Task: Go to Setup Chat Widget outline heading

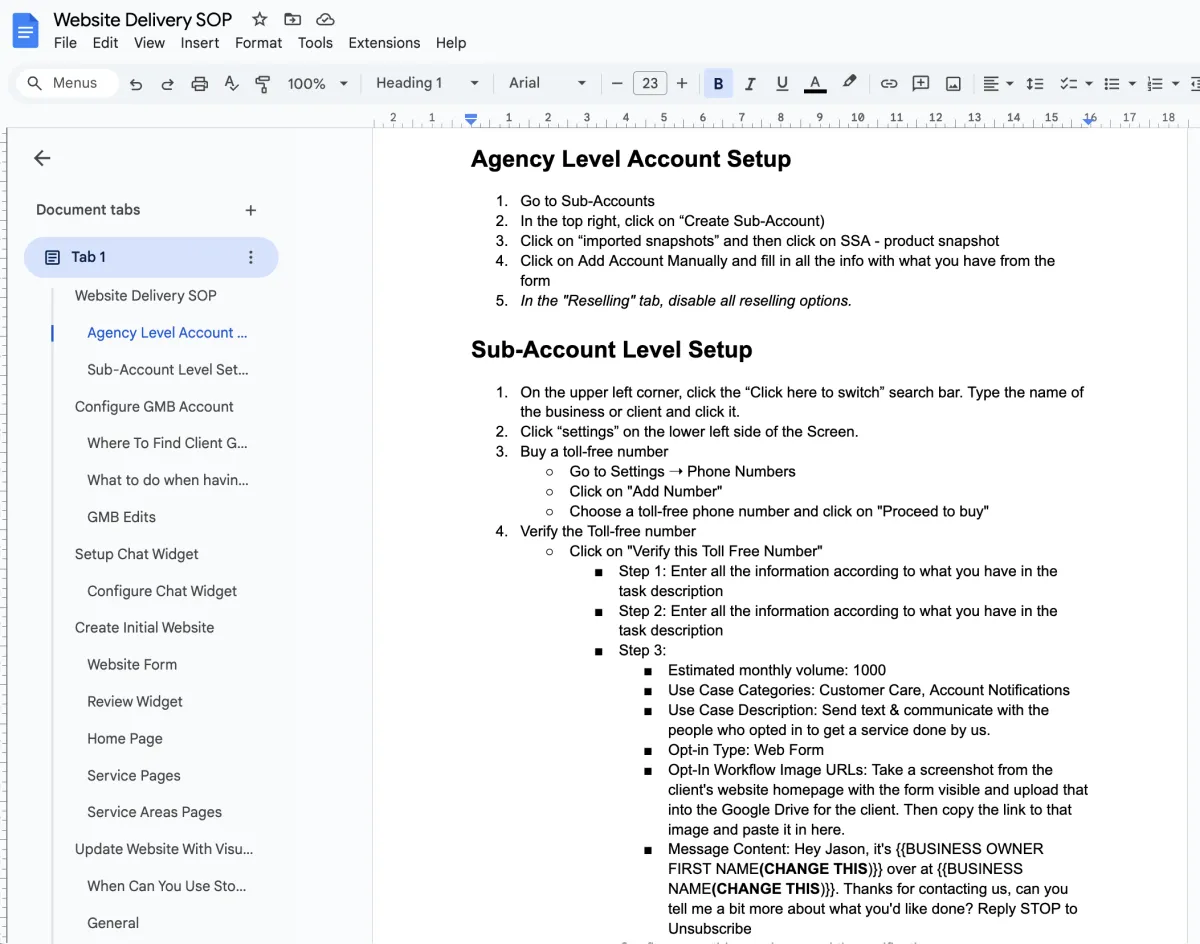Action: click(137, 554)
